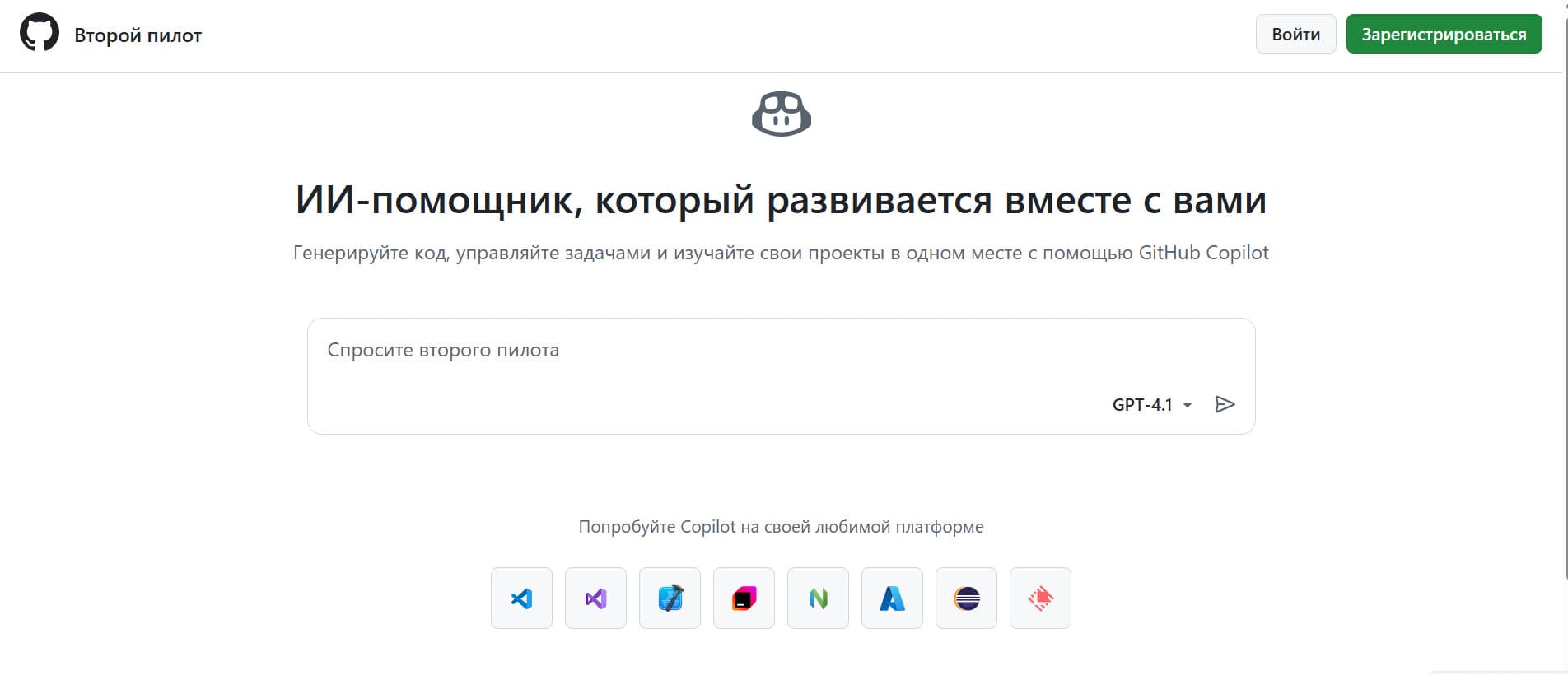
Task: Open the Xcode platform icon
Action: tap(670, 598)
